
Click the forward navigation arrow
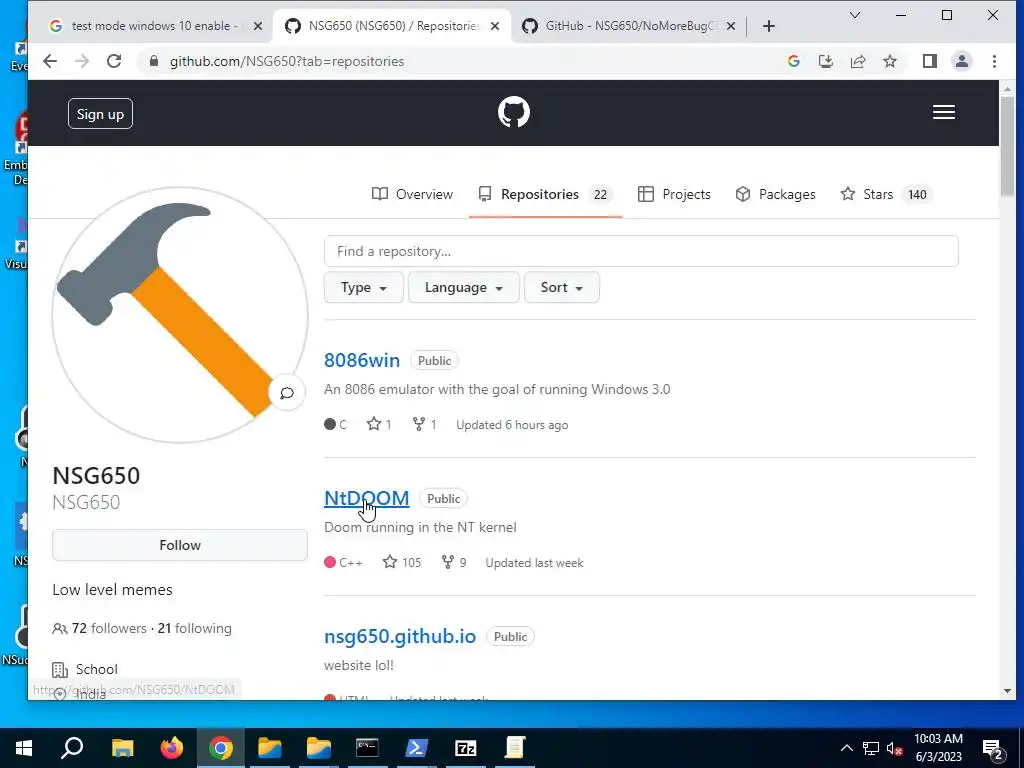(x=82, y=61)
